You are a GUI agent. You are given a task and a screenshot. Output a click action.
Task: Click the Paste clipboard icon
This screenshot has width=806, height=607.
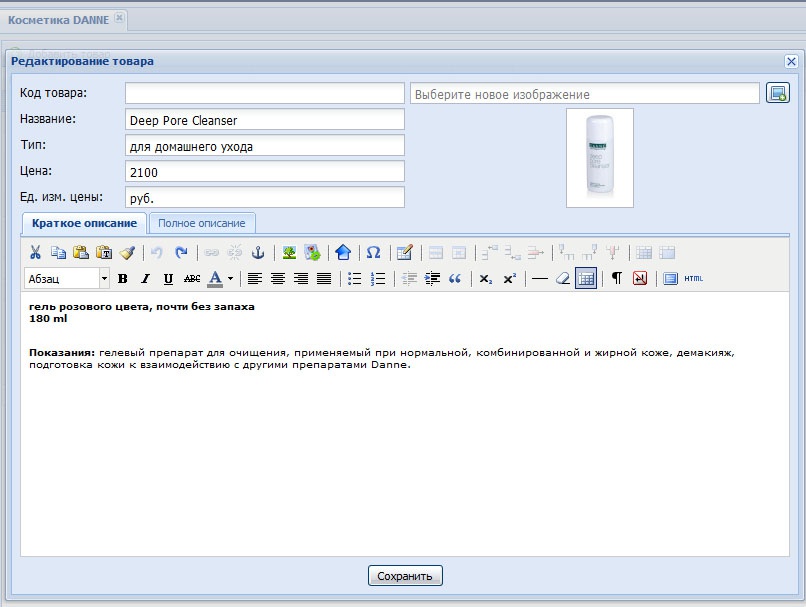[81, 252]
